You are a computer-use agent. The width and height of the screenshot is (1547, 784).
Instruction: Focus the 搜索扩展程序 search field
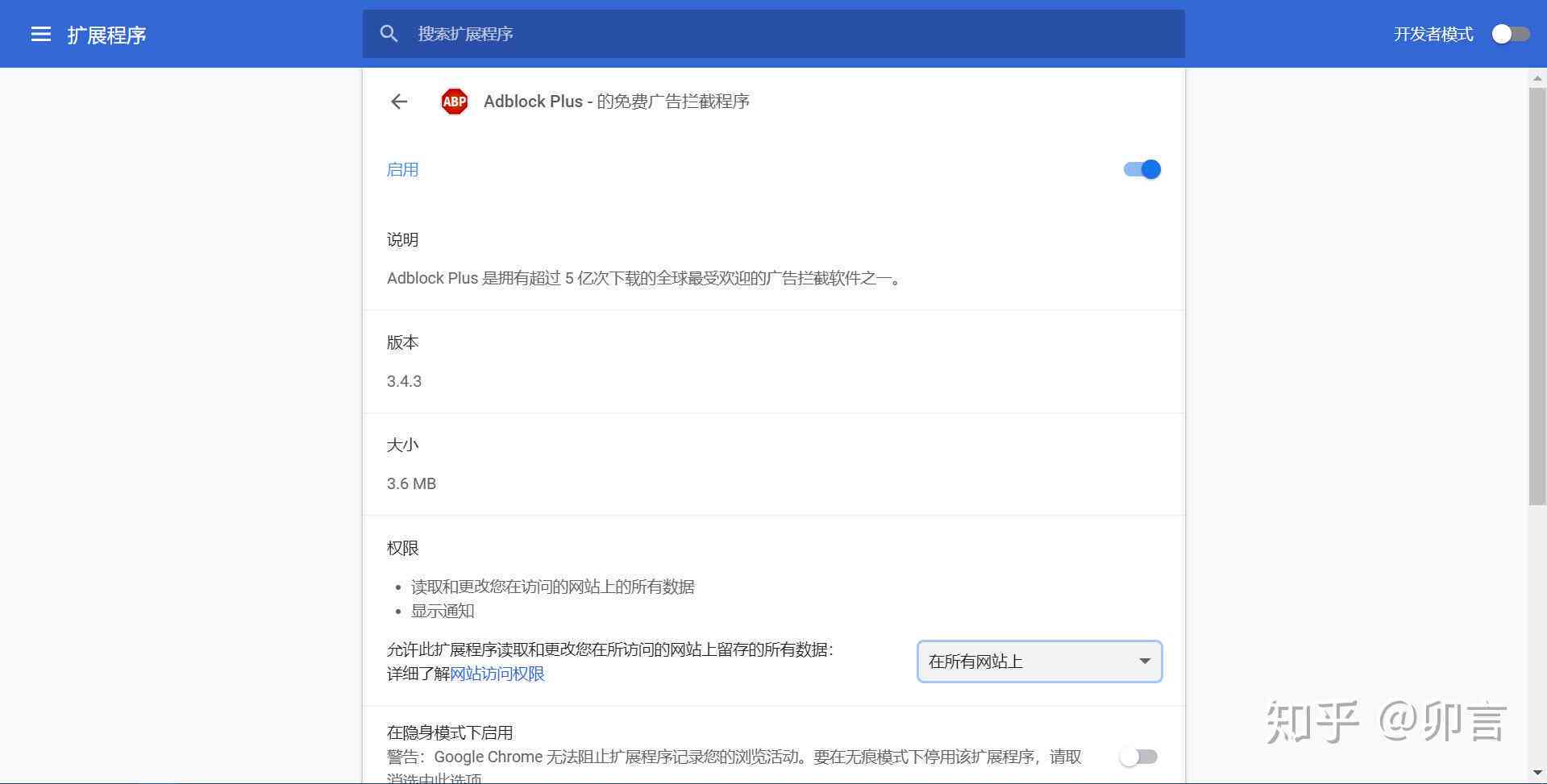tap(773, 34)
